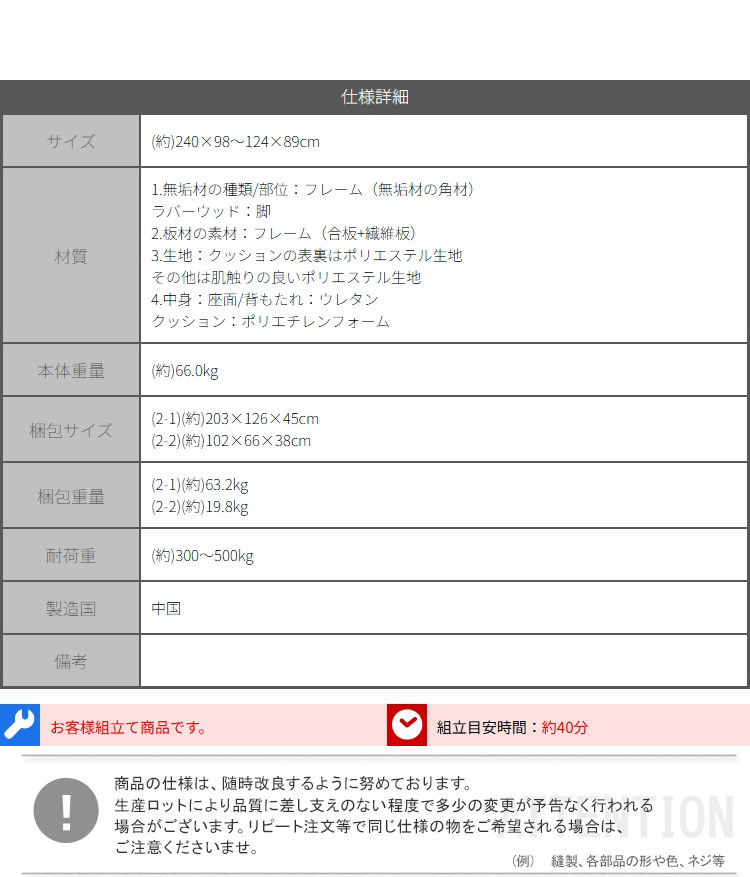Click the size value 240×98～124×89cm
Viewport: 750px width, 877px height.
(x=236, y=141)
